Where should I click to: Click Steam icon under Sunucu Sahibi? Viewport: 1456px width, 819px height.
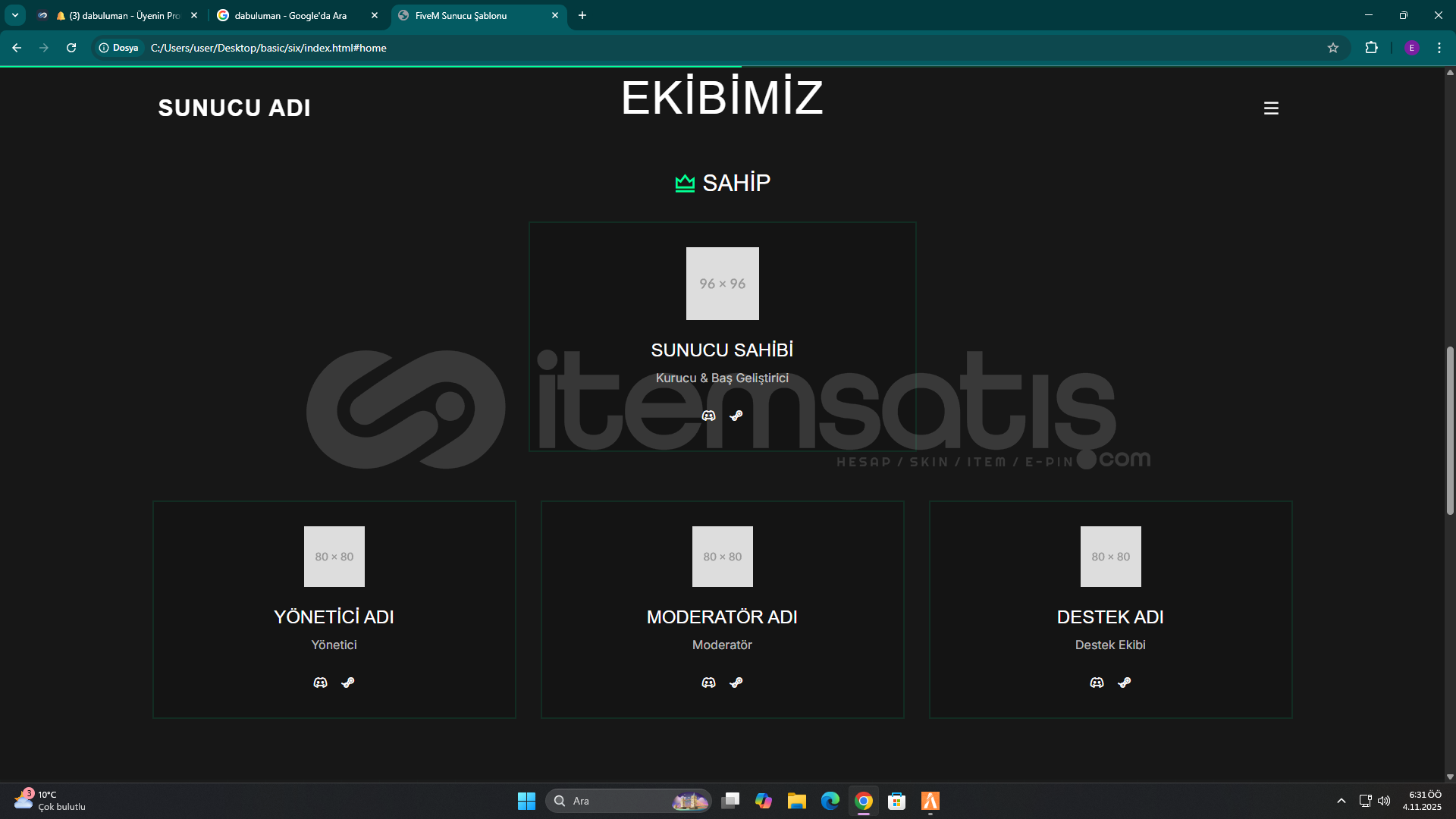[x=736, y=416]
